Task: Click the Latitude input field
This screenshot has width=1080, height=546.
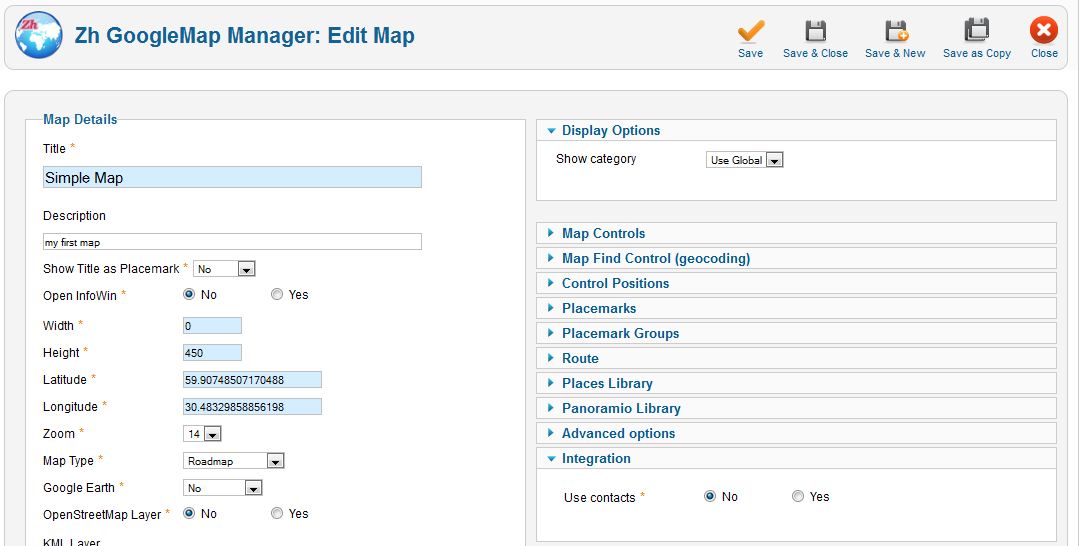Action: (252, 380)
